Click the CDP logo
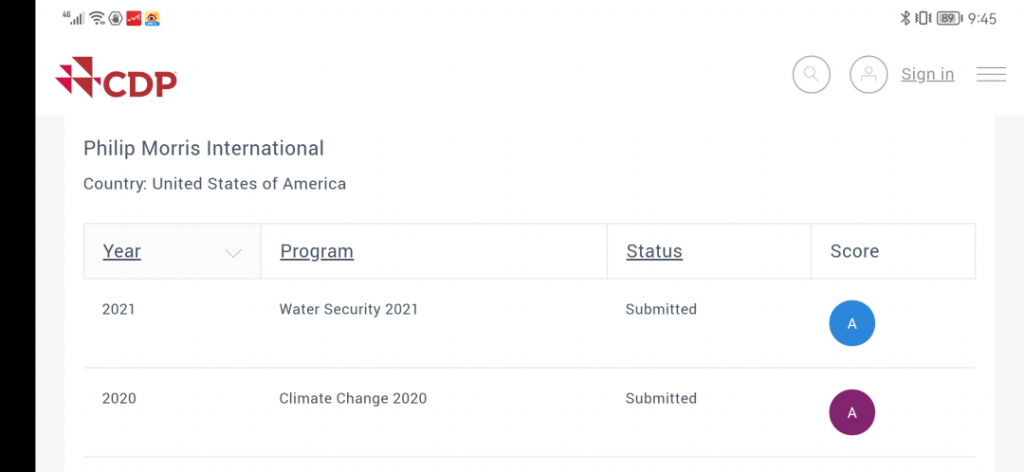1024x472 pixels. (x=116, y=77)
